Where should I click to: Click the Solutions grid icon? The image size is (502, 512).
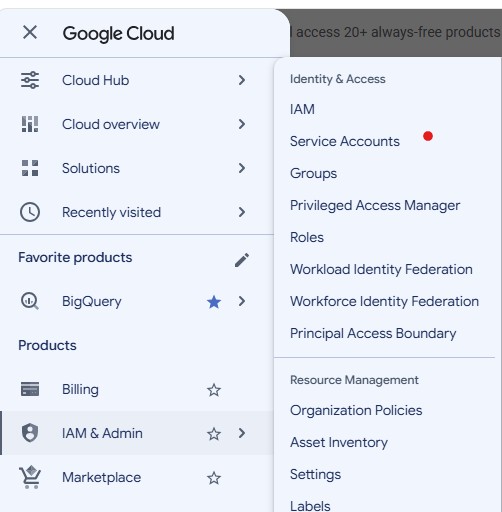click(30, 168)
